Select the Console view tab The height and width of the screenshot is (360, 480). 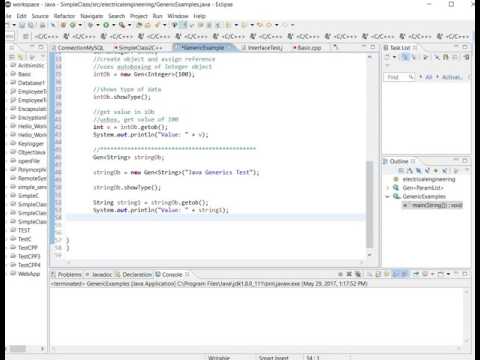[x=172, y=275]
